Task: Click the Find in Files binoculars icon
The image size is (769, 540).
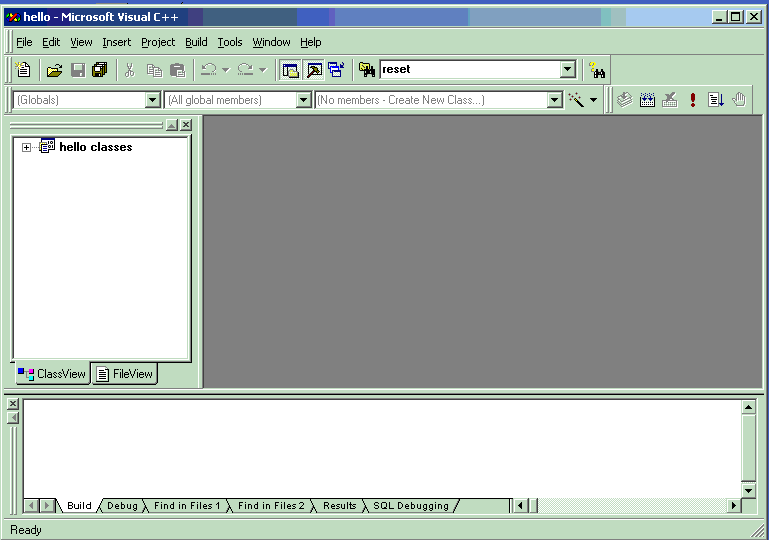Action: point(367,70)
